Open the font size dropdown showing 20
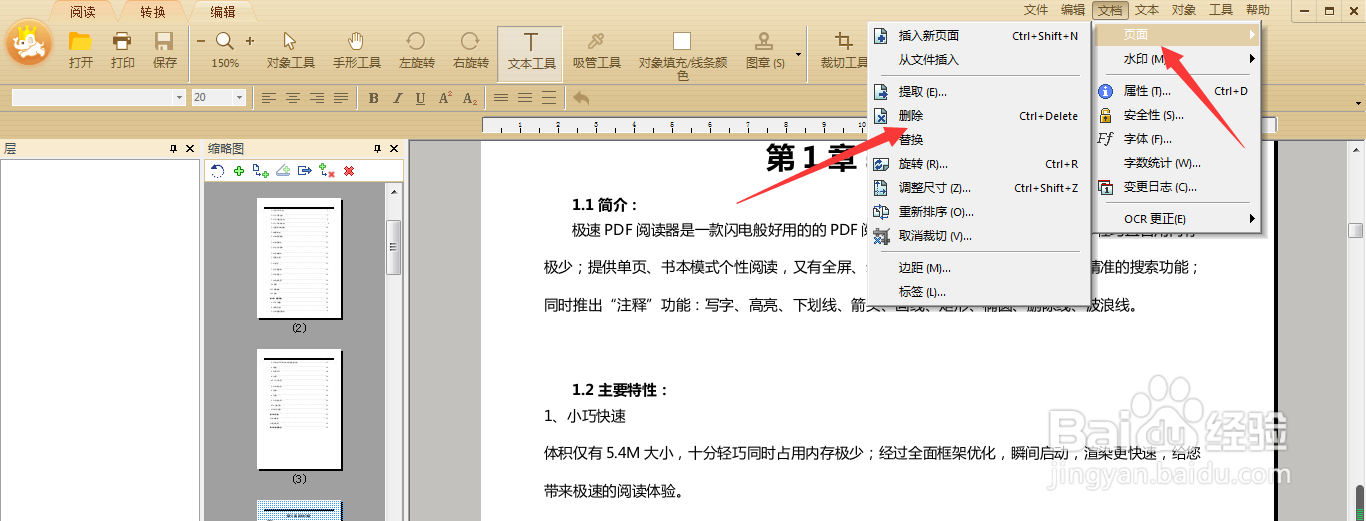This screenshot has height=521, width=1366. (240, 98)
